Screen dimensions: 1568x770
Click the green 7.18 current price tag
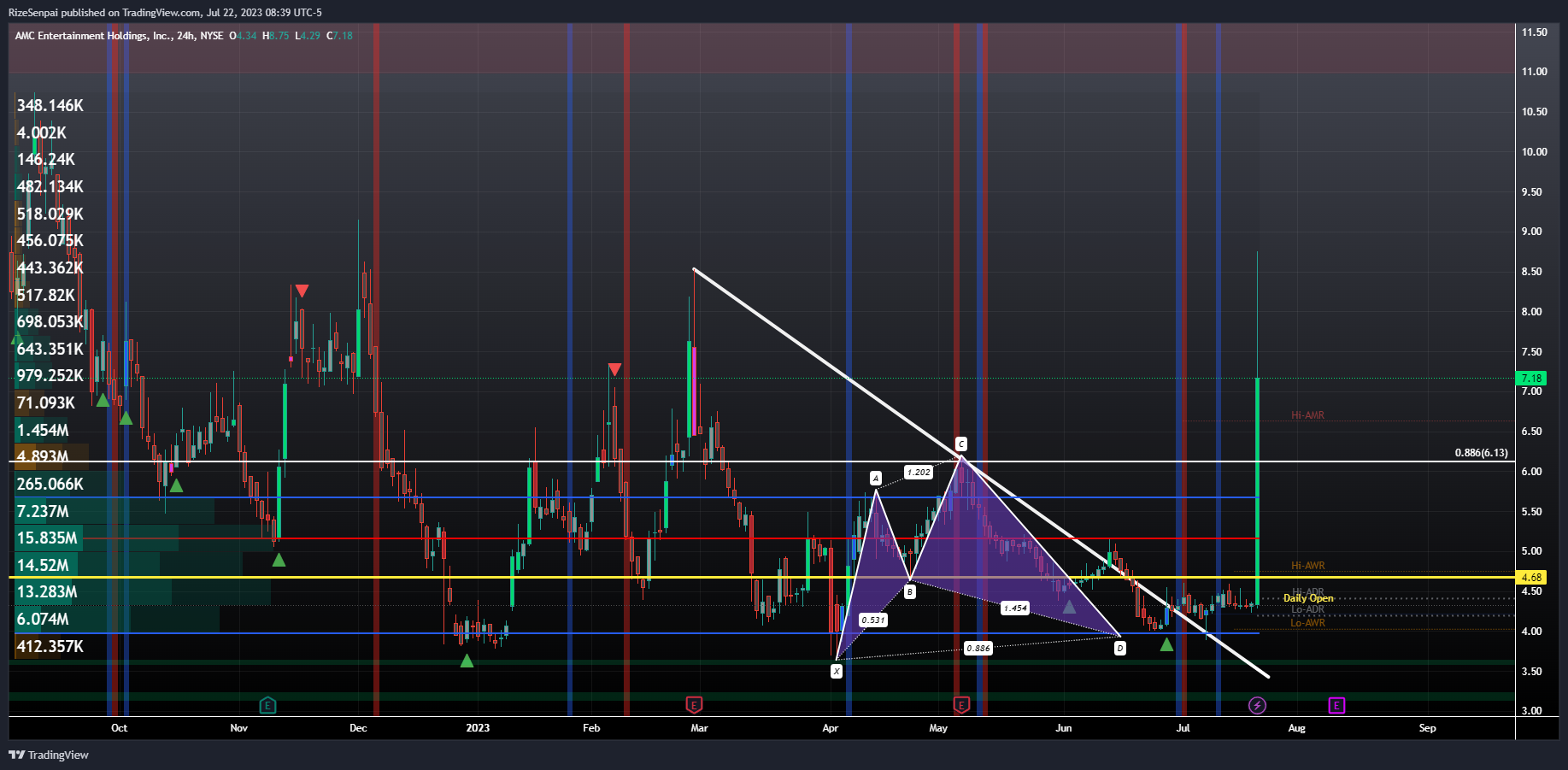(1531, 378)
